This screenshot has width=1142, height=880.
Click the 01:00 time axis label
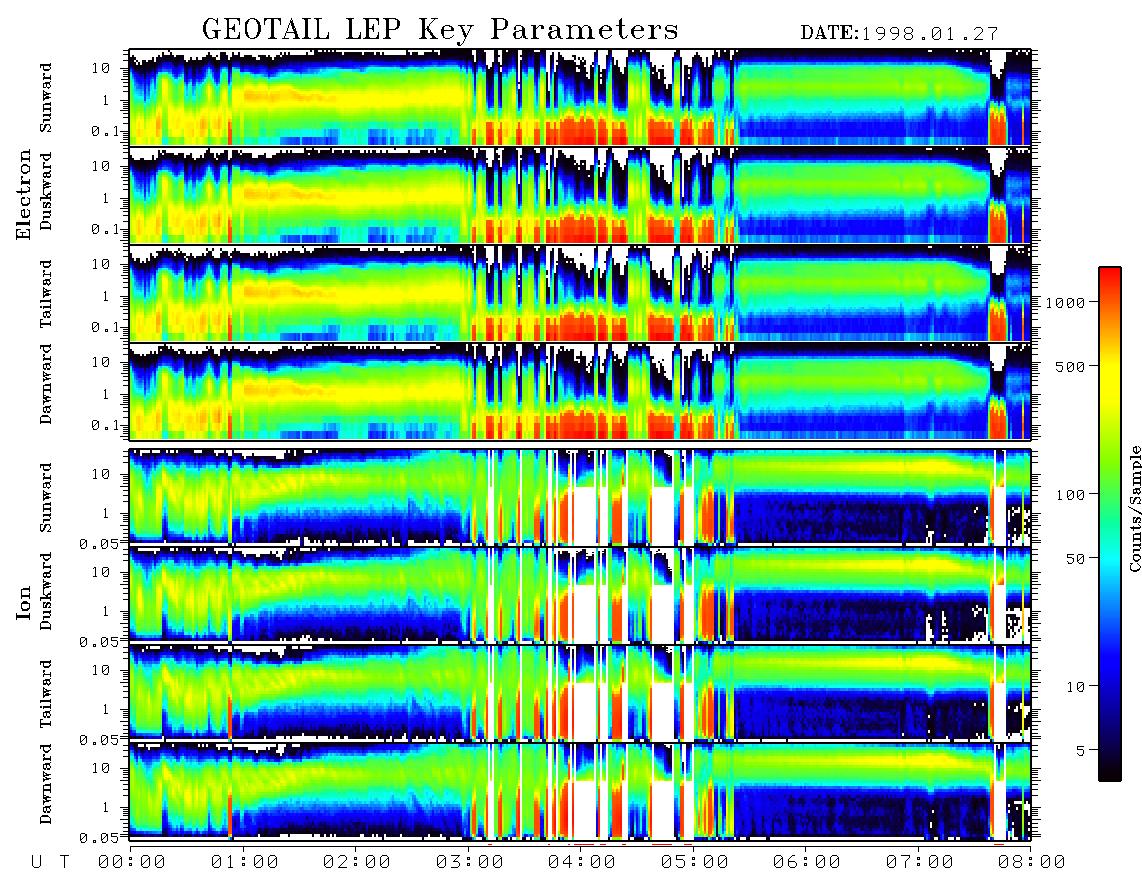tap(245, 863)
